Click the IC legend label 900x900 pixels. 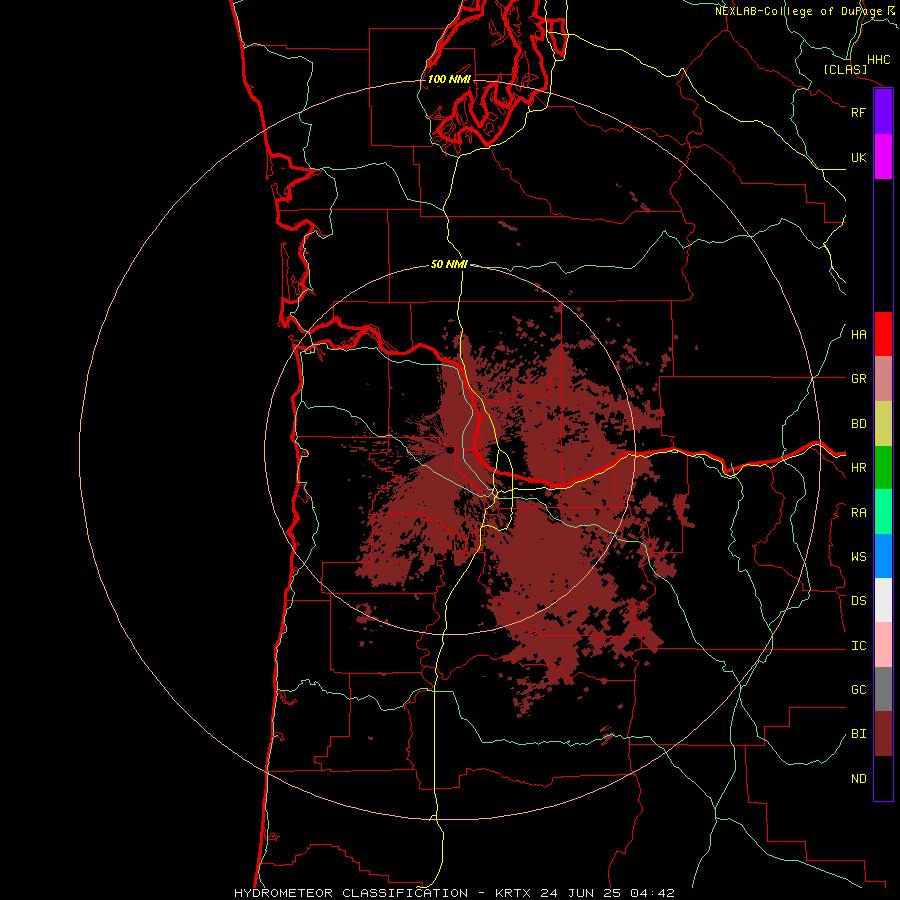point(858,646)
